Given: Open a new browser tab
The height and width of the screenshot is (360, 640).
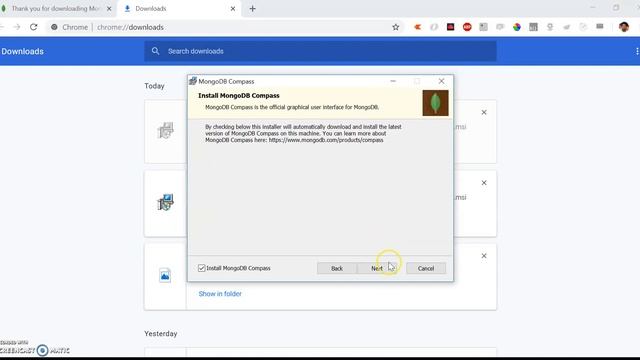Looking at the screenshot, I should (x=252, y=9).
